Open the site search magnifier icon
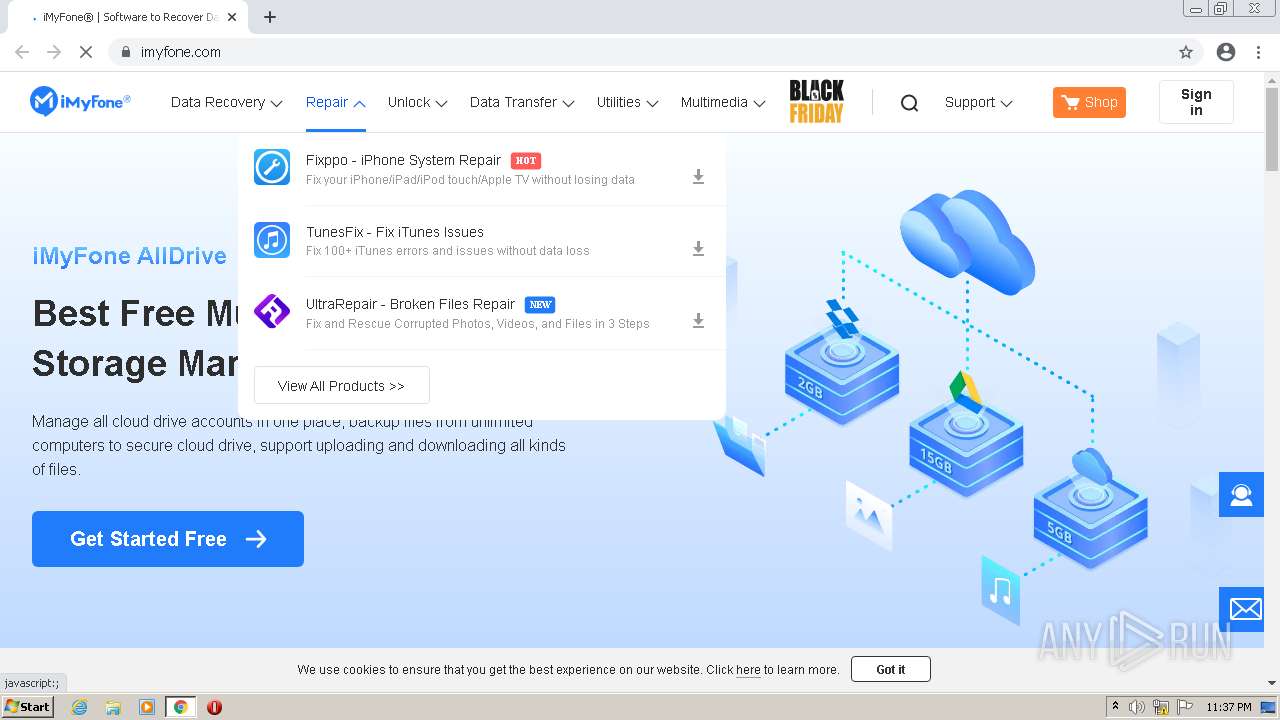The image size is (1280, 720). pos(909,102)
